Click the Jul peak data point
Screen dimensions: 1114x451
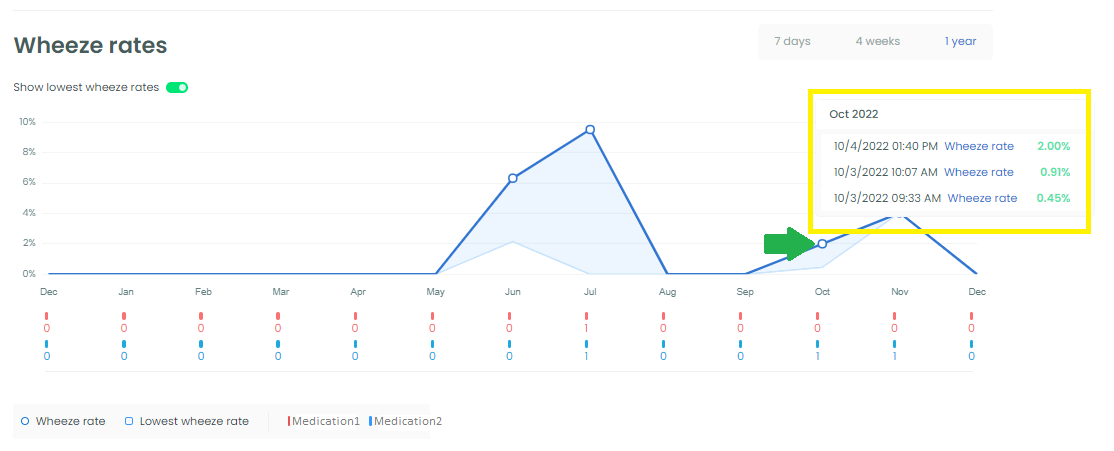(590, 129)
